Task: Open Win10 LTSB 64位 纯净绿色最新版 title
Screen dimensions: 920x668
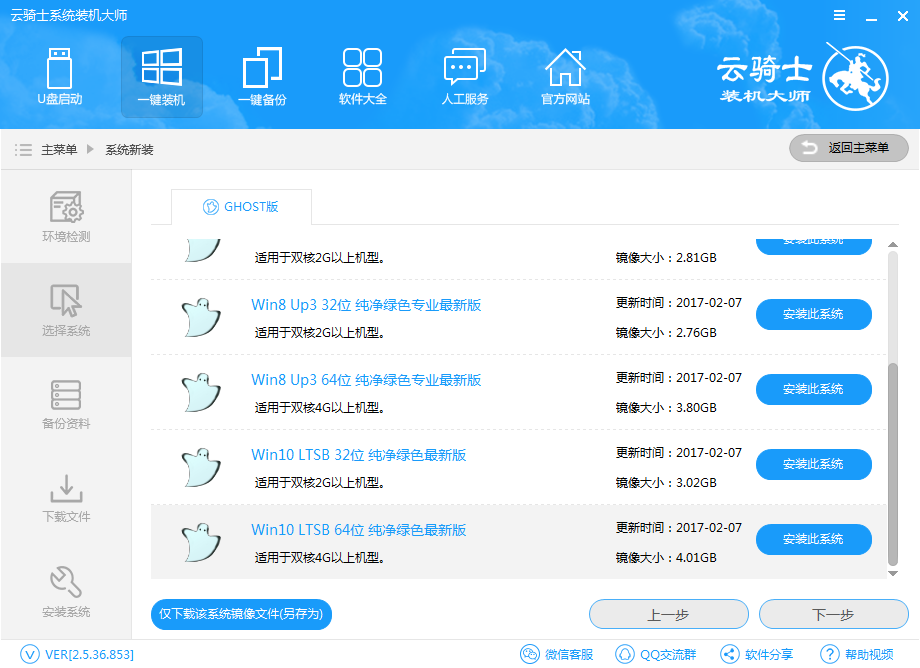Action: point(358,530)
